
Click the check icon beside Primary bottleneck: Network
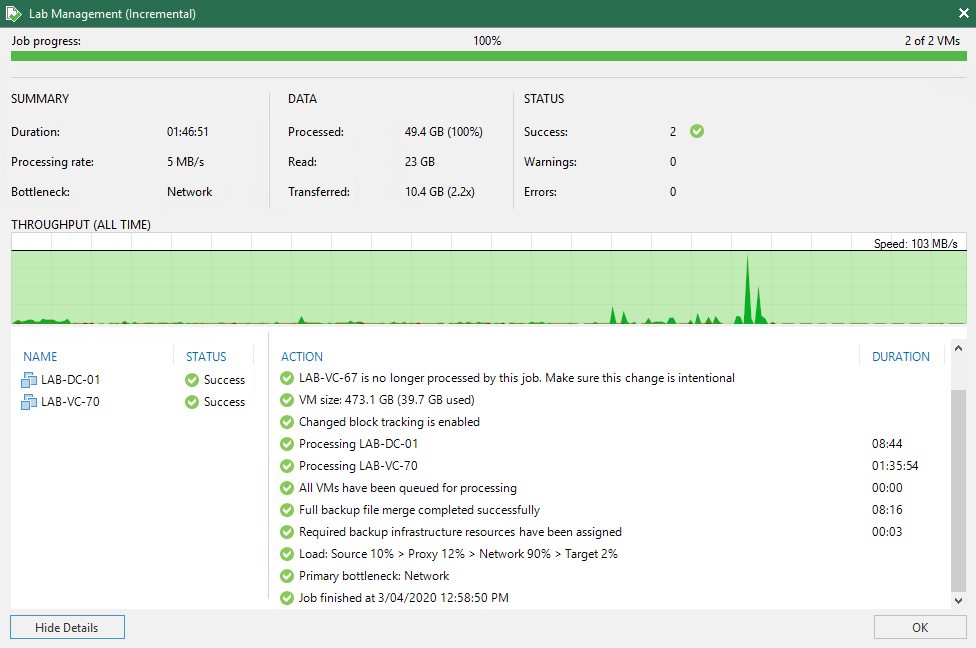pos(287,576)
